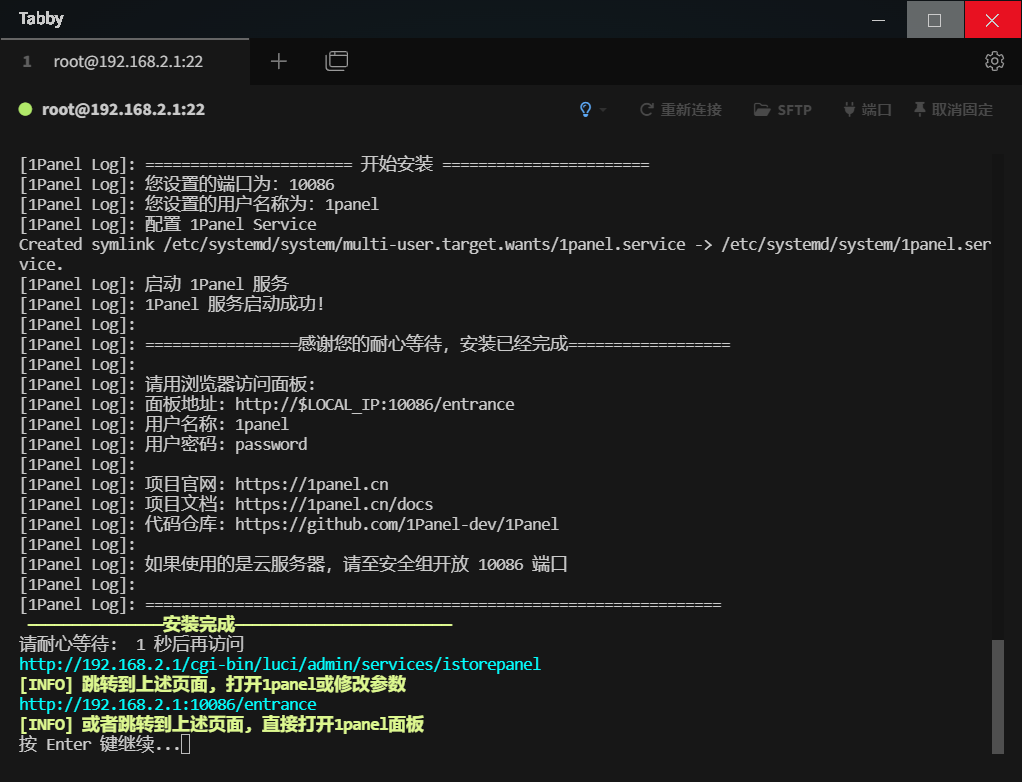
Task: Click the Tabby window title
Action: click(41, 18)
